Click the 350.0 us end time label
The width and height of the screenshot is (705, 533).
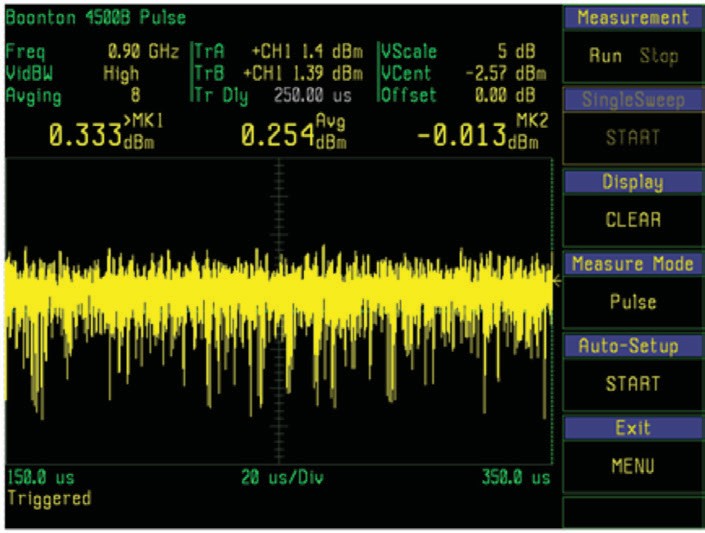(x=516, y=478)
